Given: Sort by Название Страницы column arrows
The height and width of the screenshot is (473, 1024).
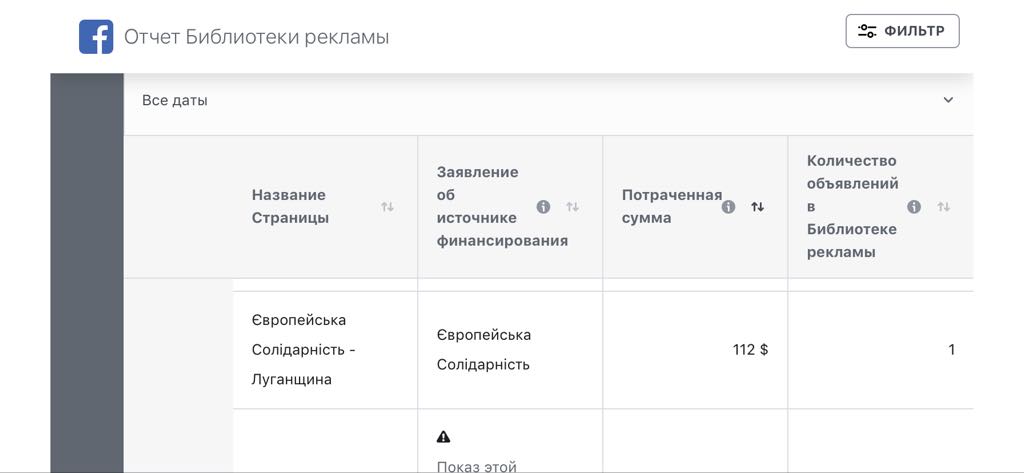Looking at the screenshot, I should pyautogui.click(x=387, y=207).
